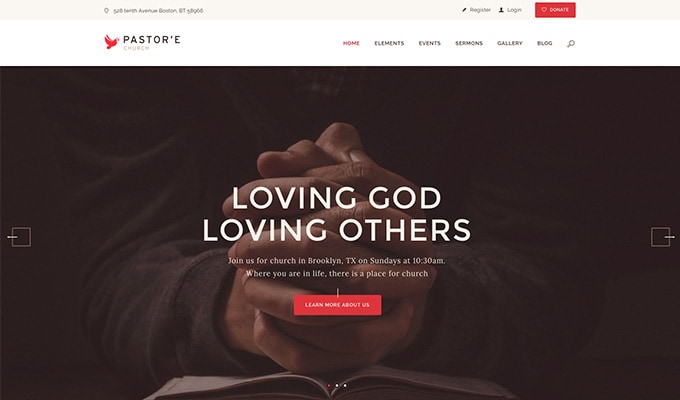Click the heart icon in Donate button
680x400 pixels.
[x=544, y=10]
